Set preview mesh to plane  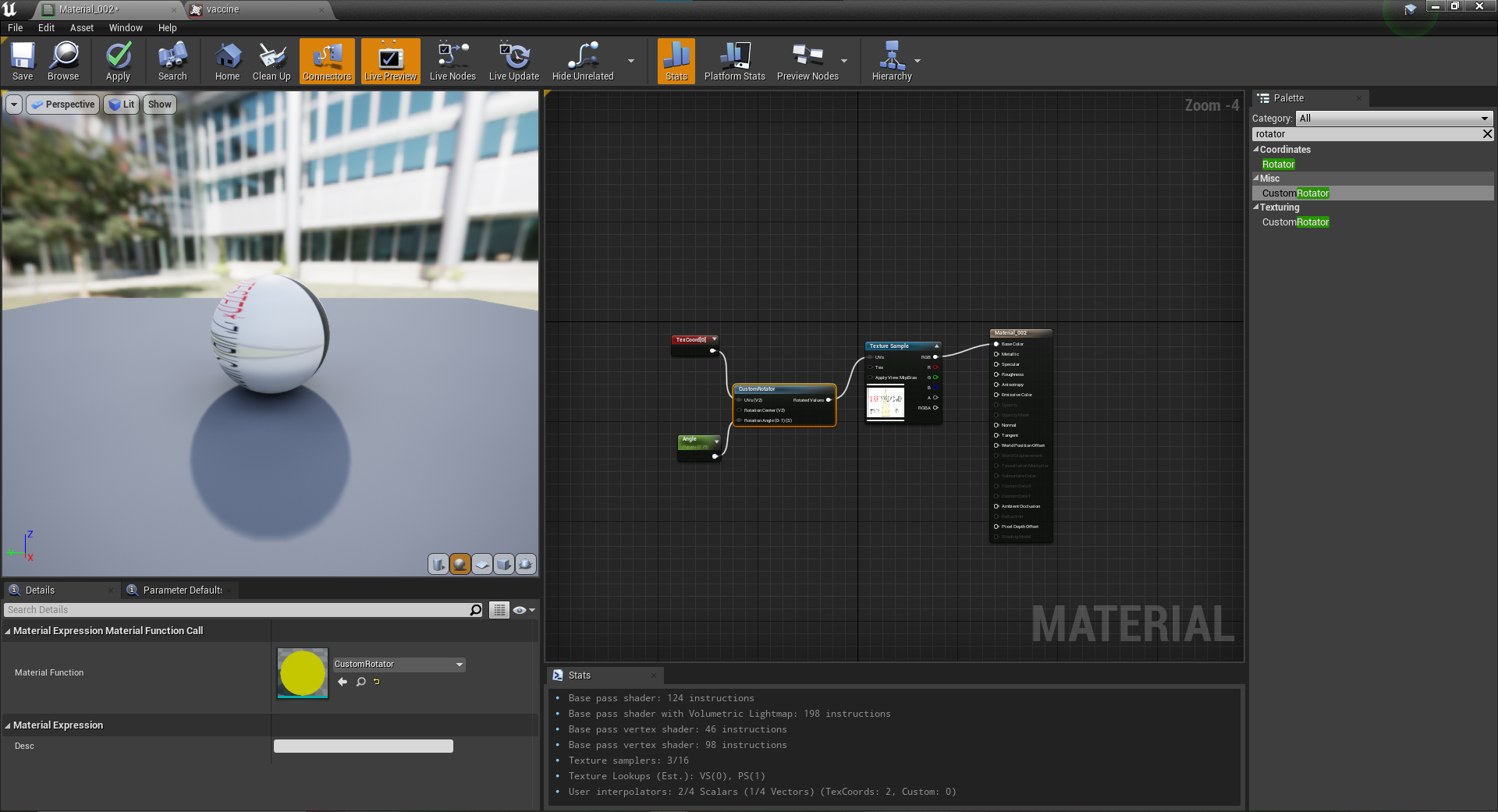pos(482,564)
